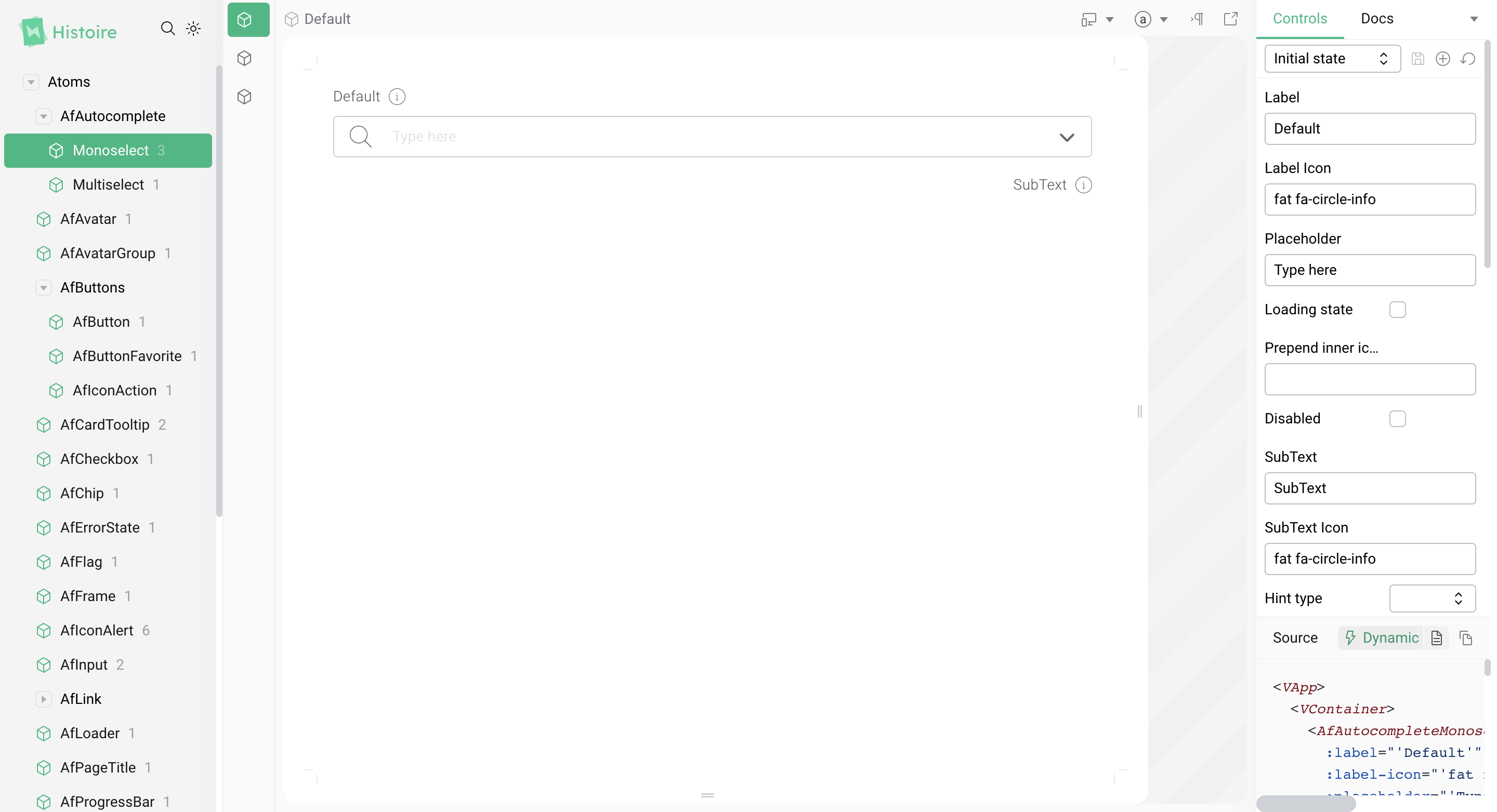The image size is (1497, 812).
Task: Open the panel menu arrow beside Docs
Action: 1474,19
